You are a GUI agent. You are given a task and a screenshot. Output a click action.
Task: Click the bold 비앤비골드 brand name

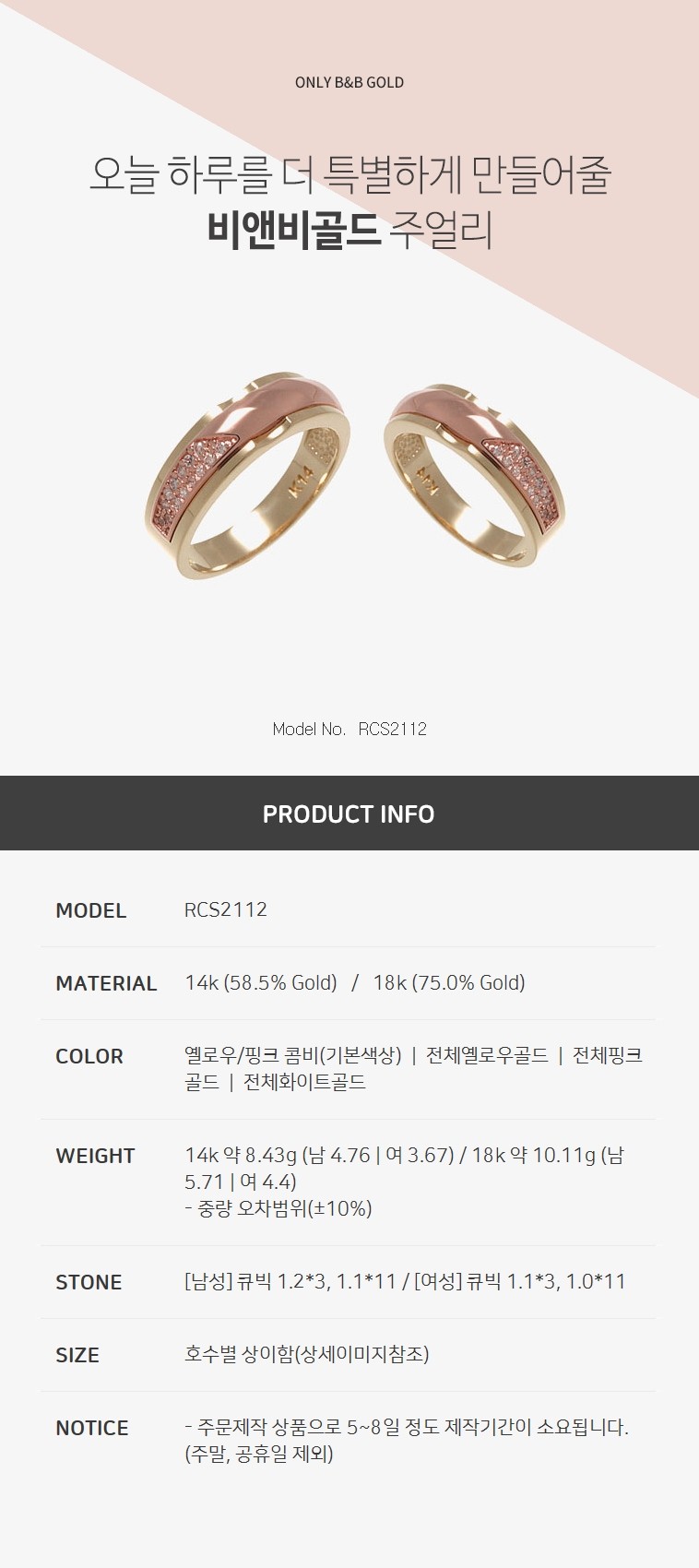[x=294, y=230]
